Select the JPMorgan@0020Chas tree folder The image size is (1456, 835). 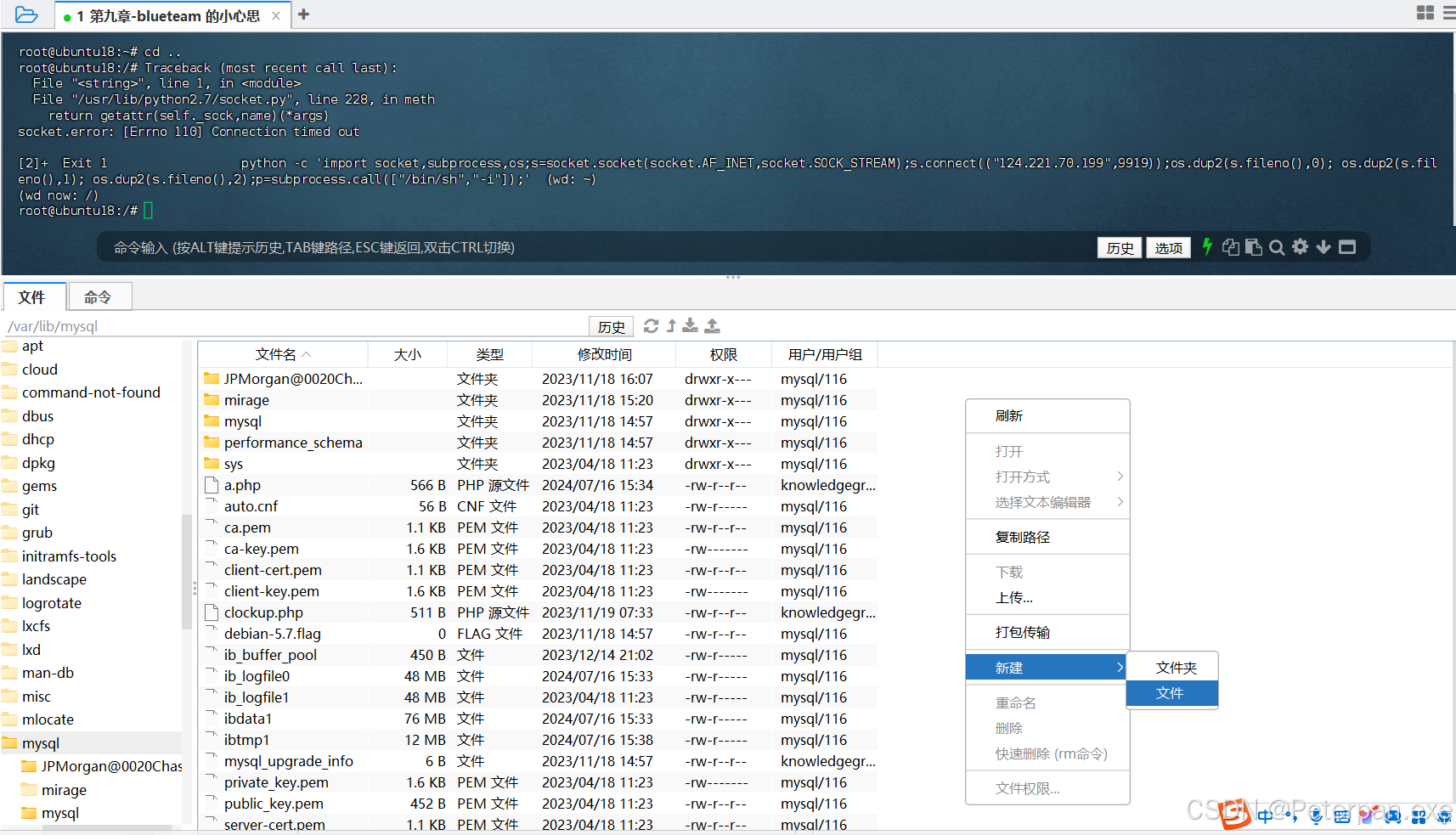(100, 766)
